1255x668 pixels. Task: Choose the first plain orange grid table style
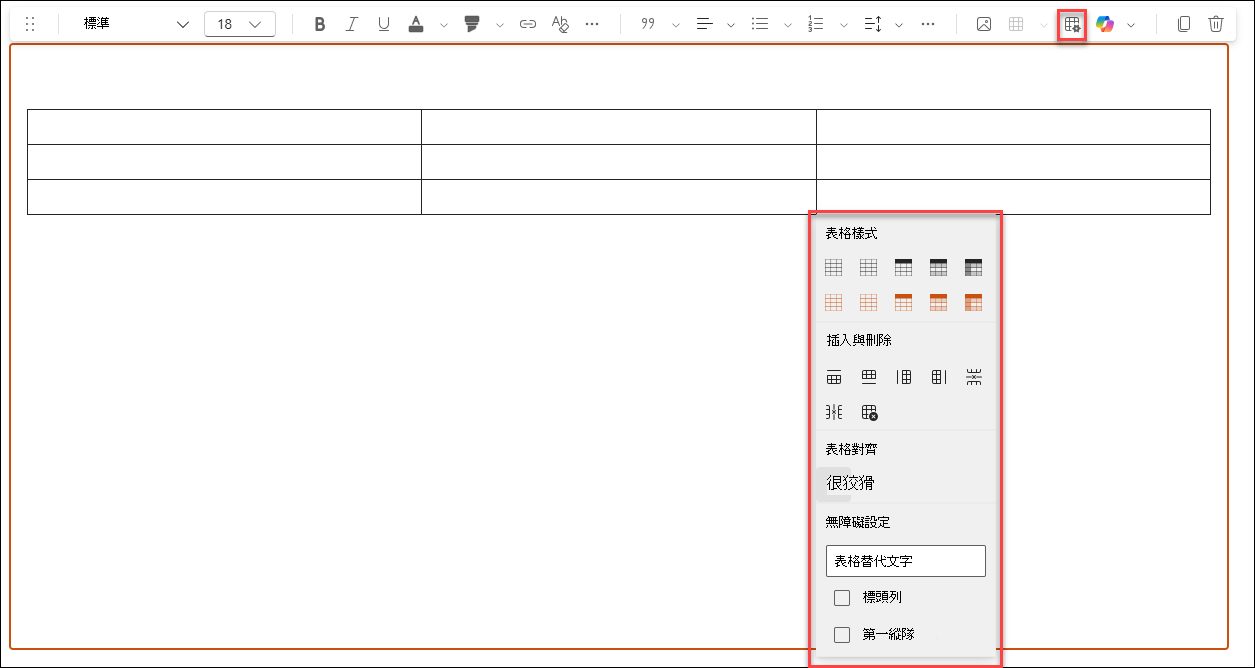click(x=834, y=303)
